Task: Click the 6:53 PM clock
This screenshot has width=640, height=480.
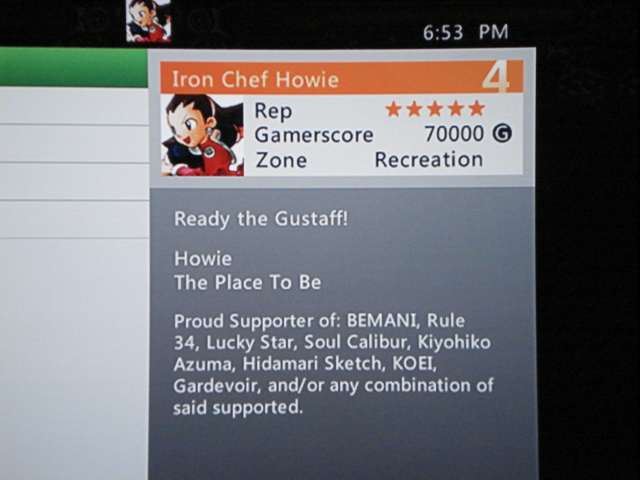Action: point(465,32)
